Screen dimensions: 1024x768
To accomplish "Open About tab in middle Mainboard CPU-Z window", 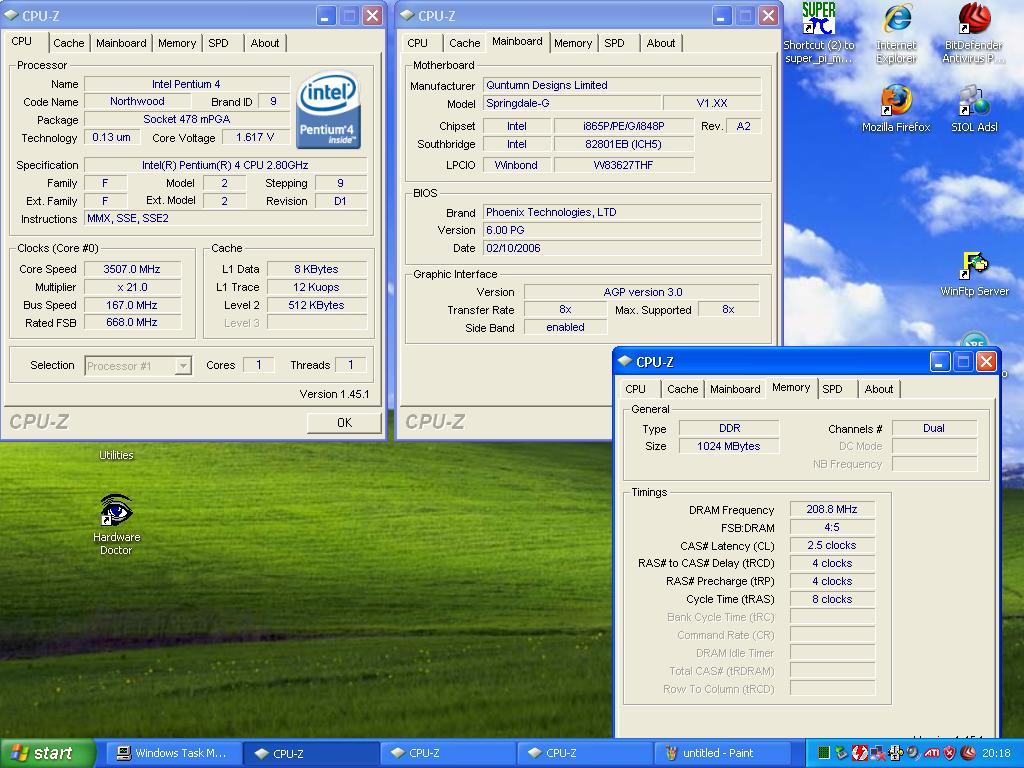I will tap(661, 43).
